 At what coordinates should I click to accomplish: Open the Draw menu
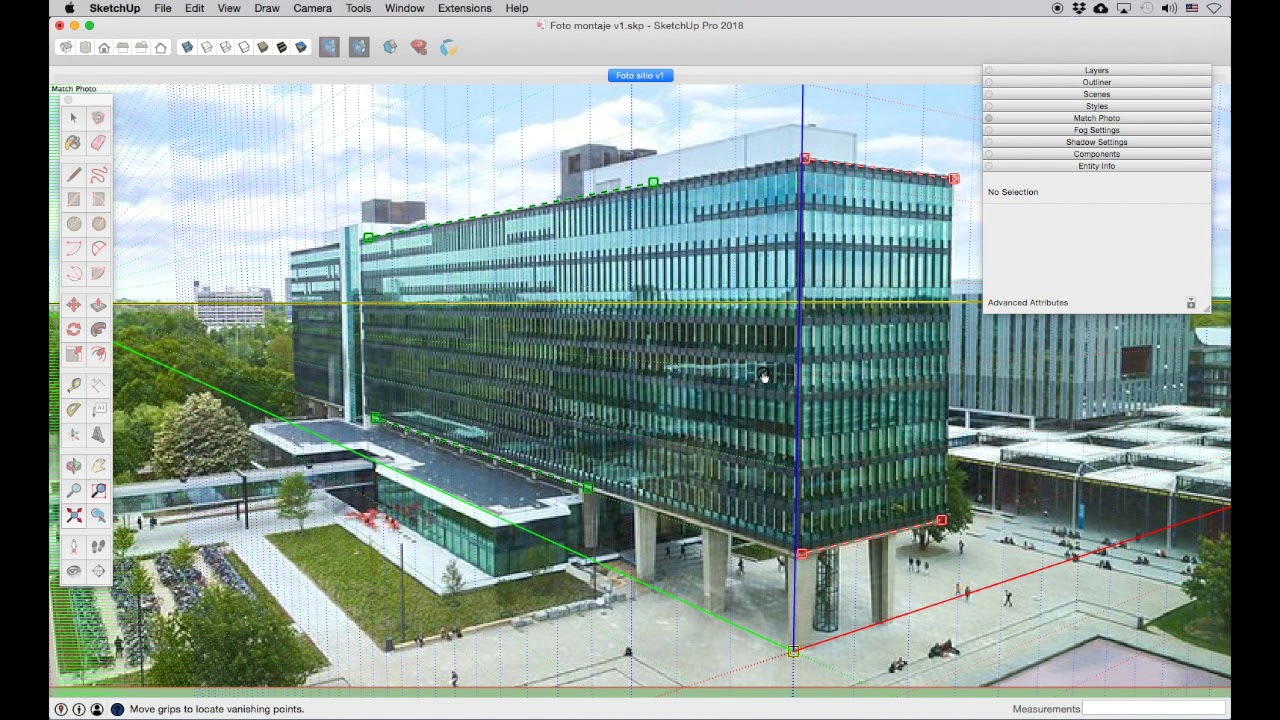267,8
